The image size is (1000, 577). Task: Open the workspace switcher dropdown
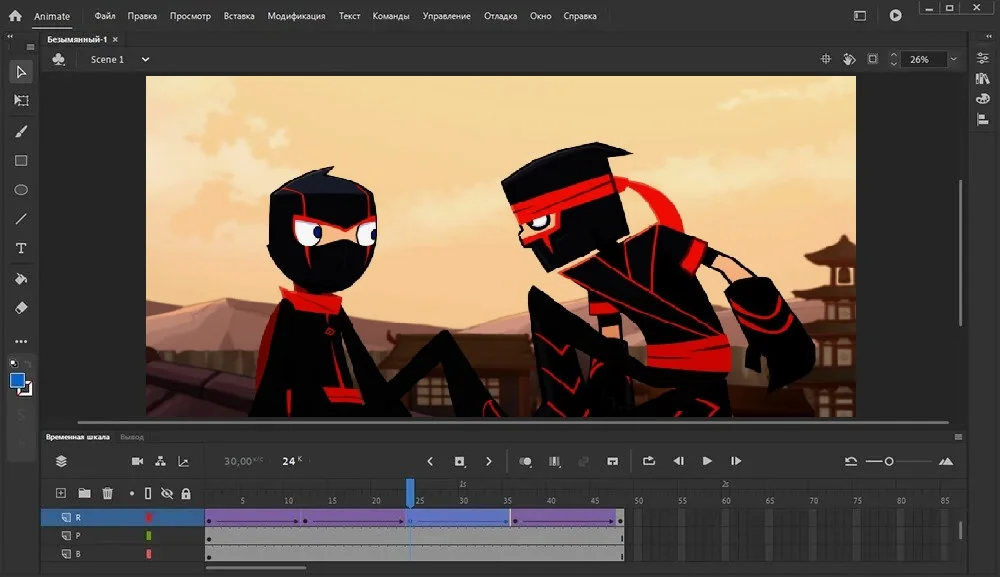860,15
